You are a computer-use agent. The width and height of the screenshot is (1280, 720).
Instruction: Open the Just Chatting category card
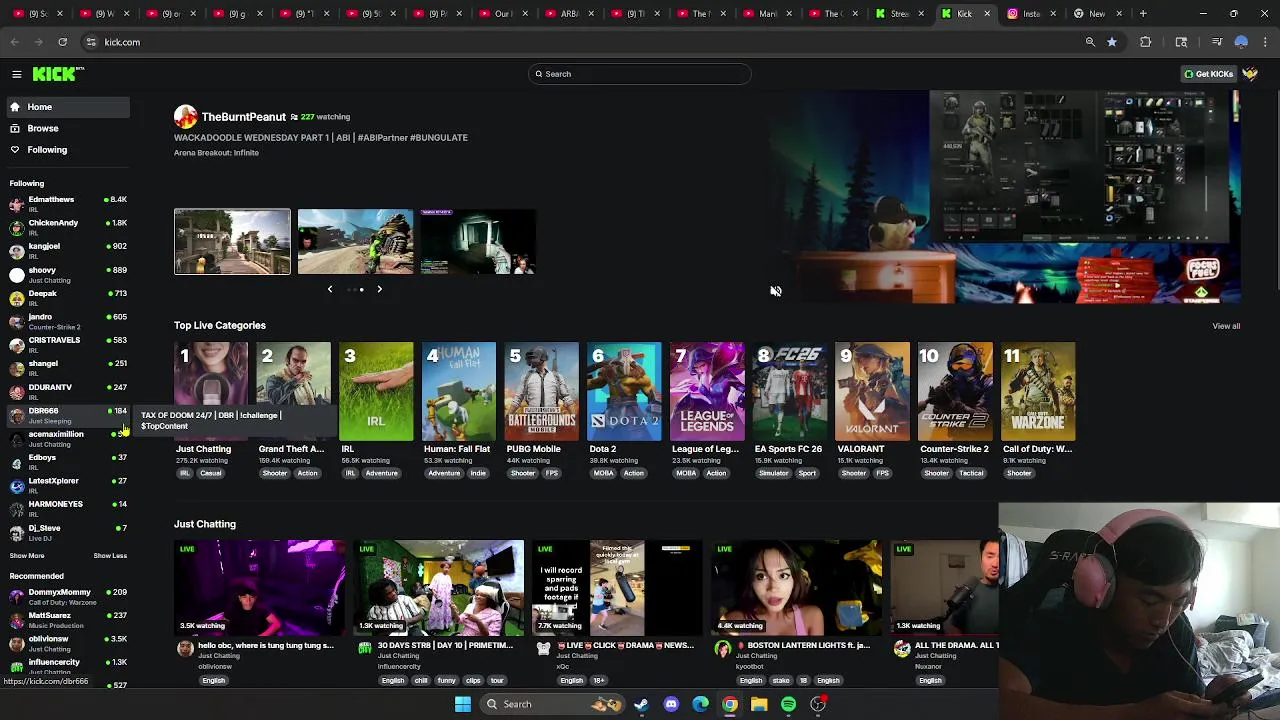coord(211,392)
